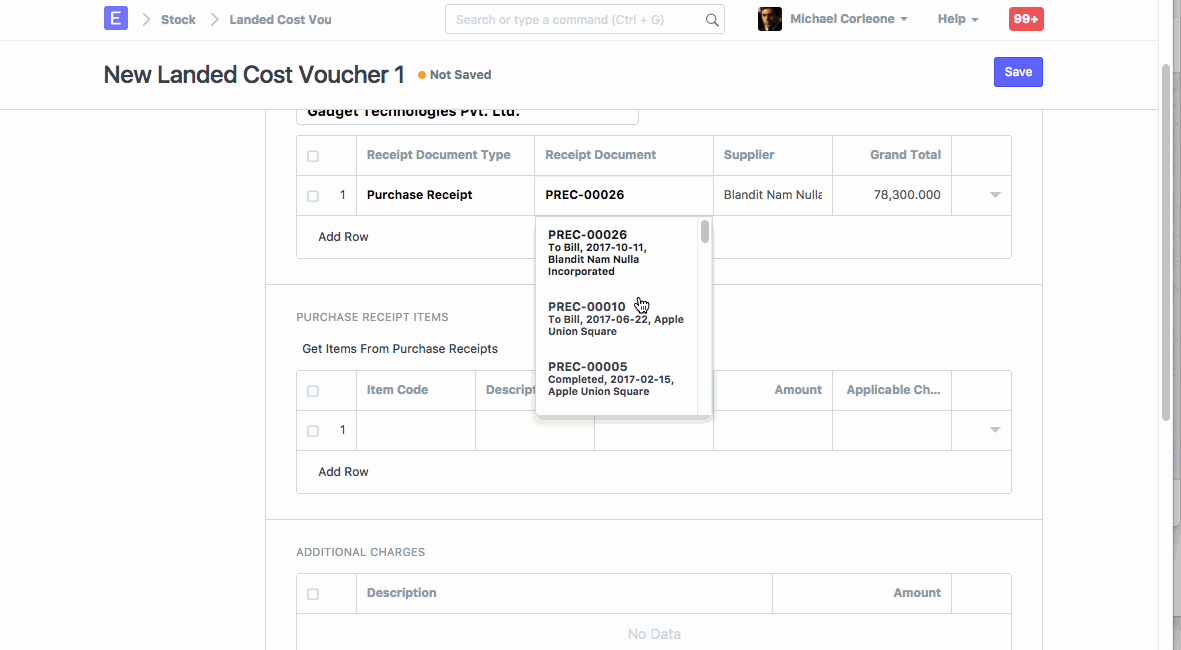Click the Landed Cost Vou breadcrumb
Screen dimensions: 1181x650
click(x=279, y=18)
